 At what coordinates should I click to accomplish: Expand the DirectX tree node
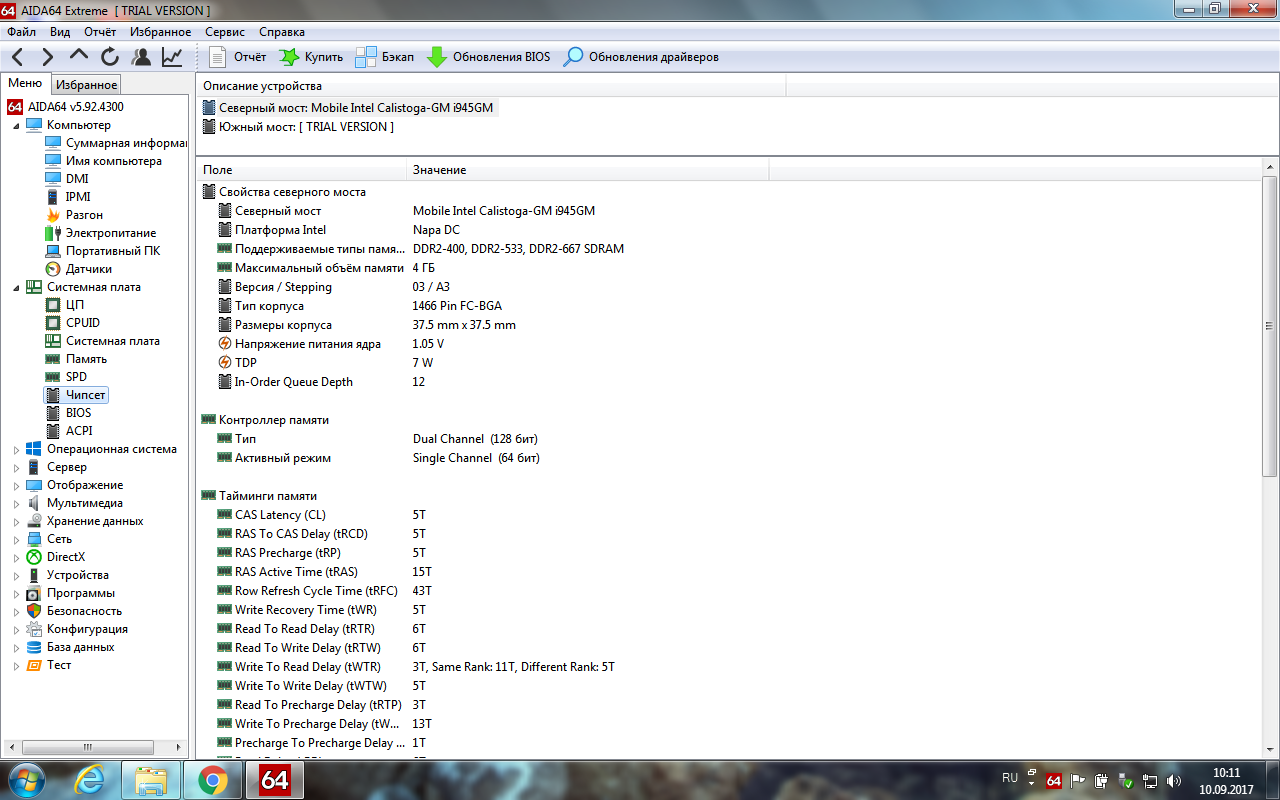[15, 557]
